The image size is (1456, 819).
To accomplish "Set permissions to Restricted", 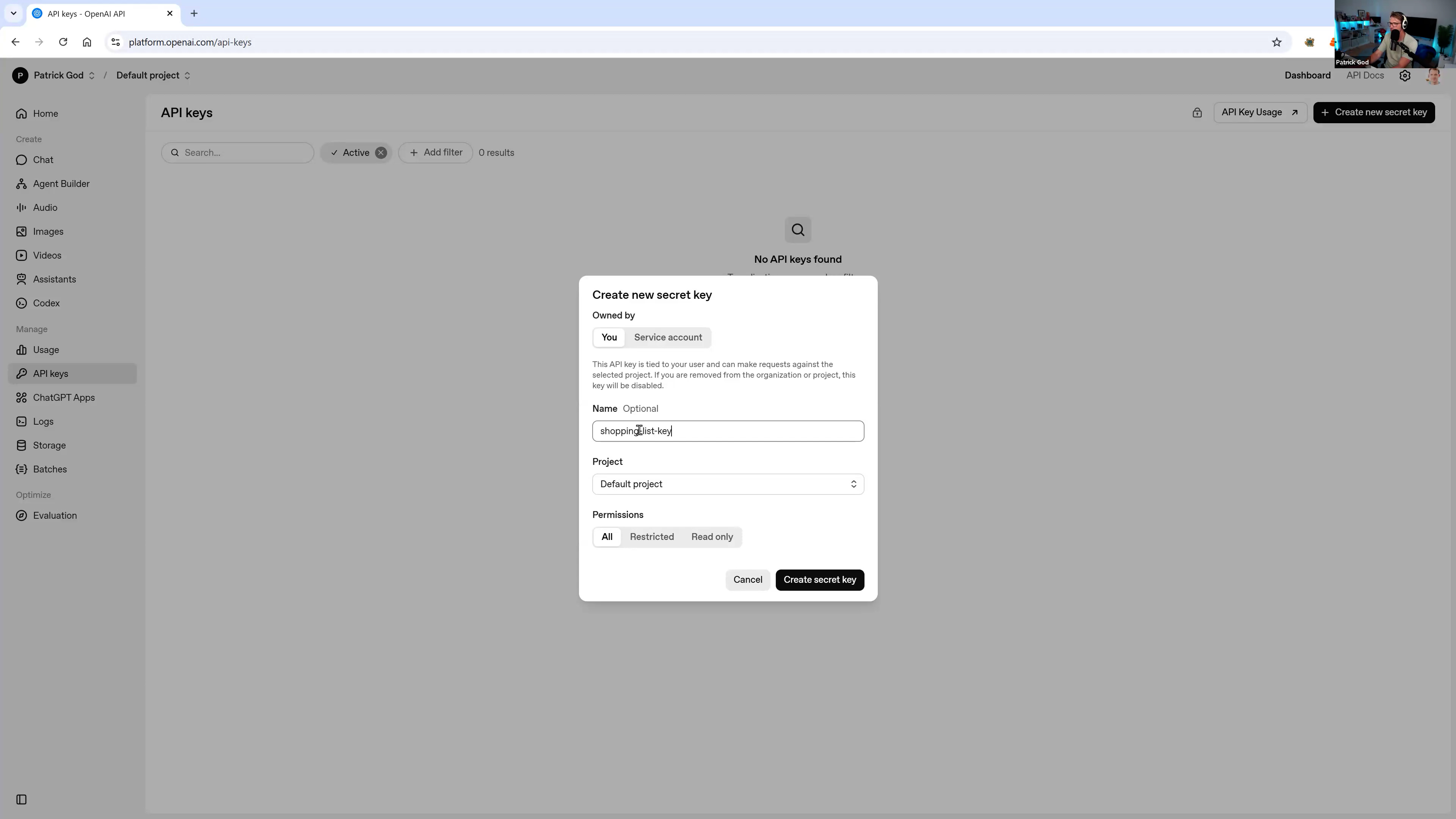I will (652, 537).
